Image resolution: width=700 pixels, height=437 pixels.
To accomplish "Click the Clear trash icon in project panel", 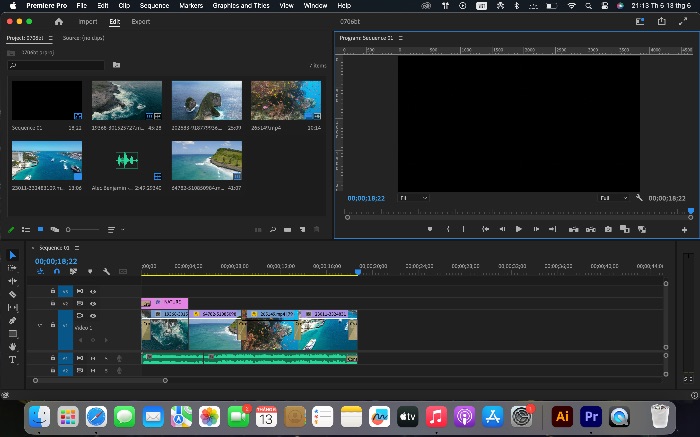I will (317, 229).
